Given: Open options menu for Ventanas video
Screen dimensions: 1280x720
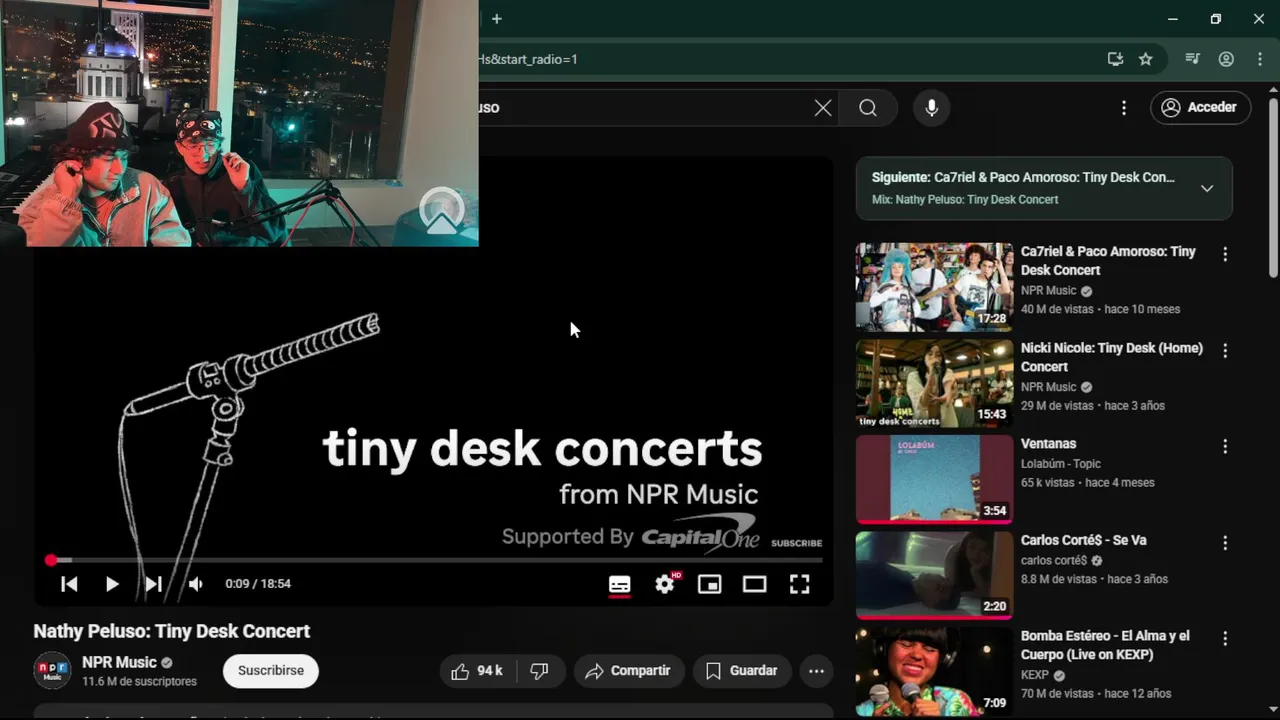Looking at the screenshot, I should pyautogui.click(x=1225, y=447).
